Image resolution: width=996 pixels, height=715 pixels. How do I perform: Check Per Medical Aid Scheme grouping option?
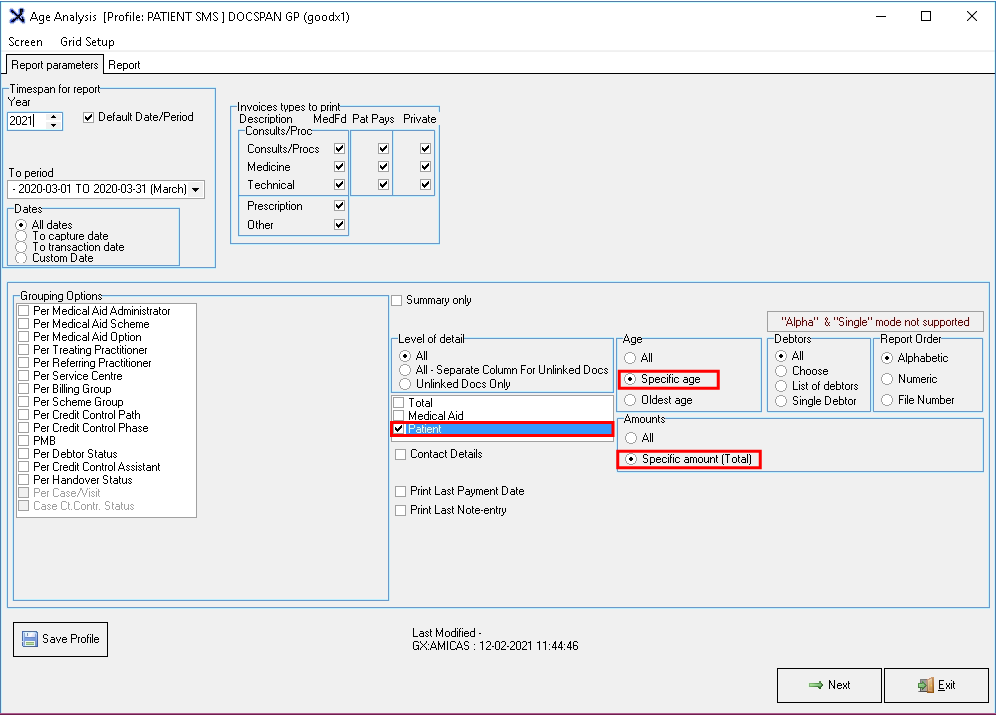pyautogui.click(x=24, y=324)
